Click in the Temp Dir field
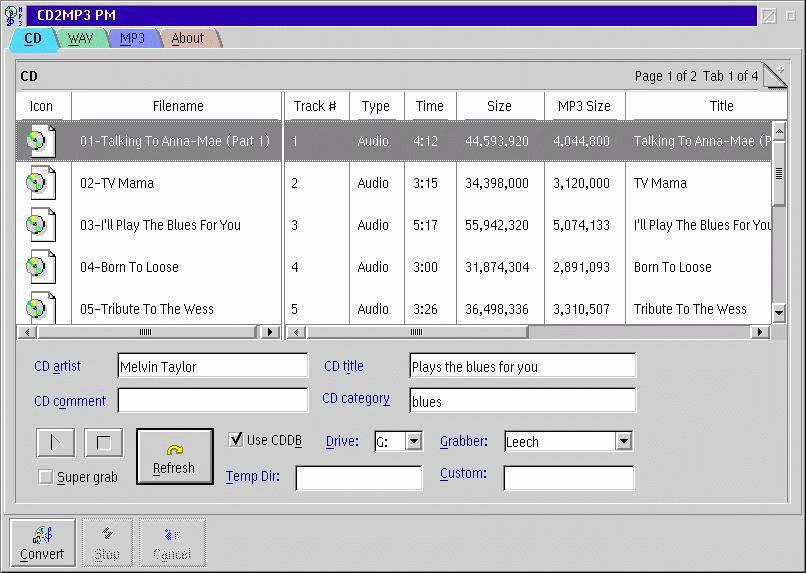806x573 pixels. pos(359,477)
